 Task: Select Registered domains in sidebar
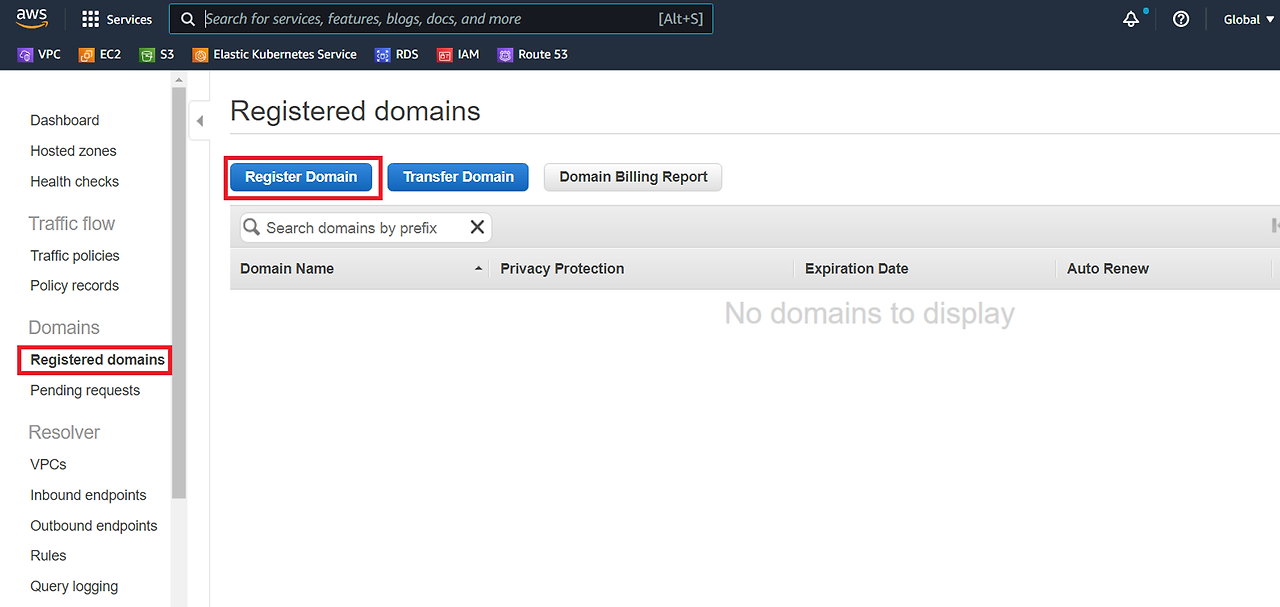pyautogui.click(x=97, y=359)
